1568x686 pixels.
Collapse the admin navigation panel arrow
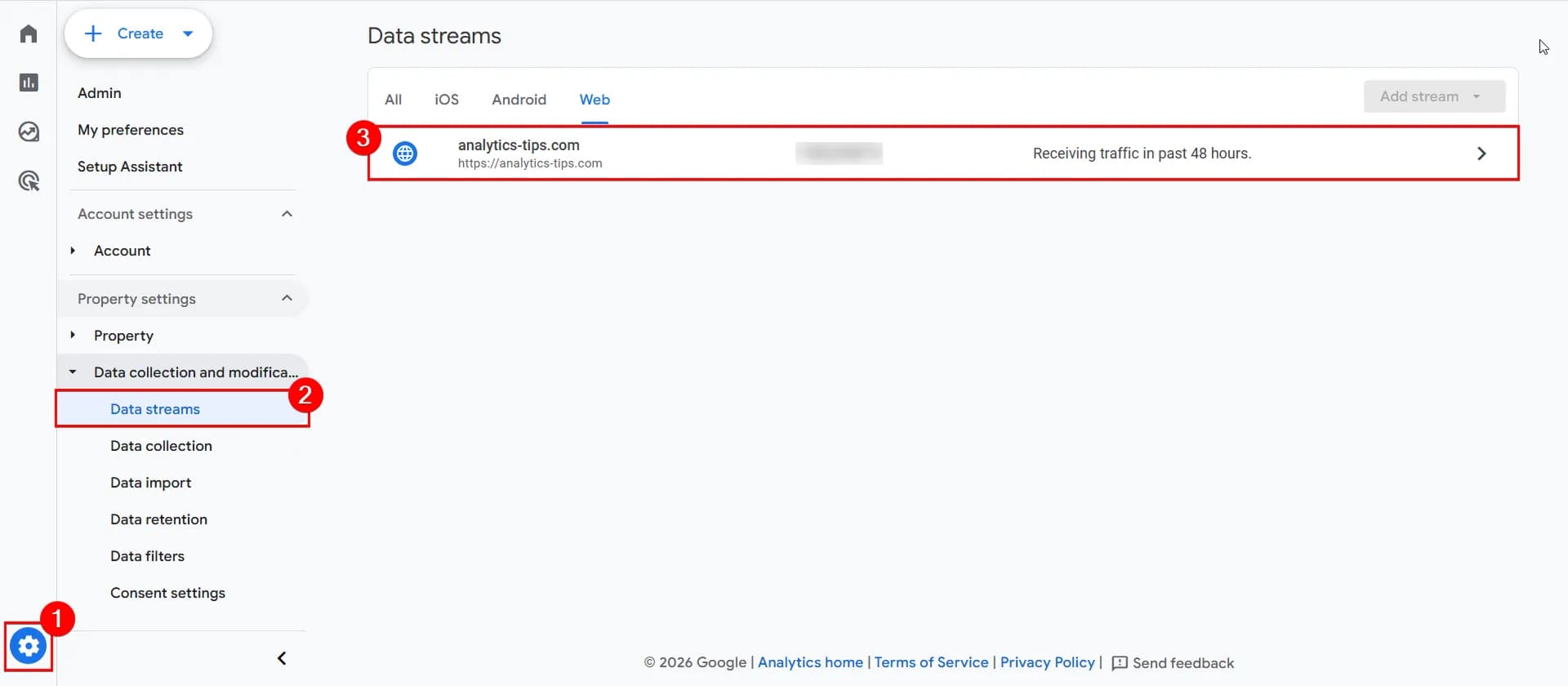pyautogui.click(x=282, y=658)
